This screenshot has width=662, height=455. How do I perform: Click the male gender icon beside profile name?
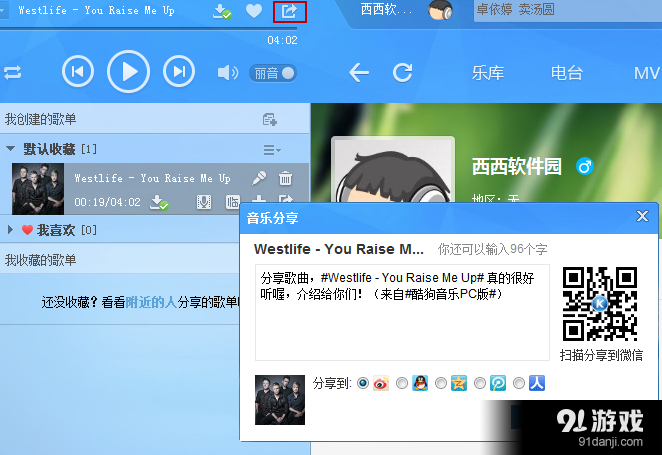click(585, 166)
